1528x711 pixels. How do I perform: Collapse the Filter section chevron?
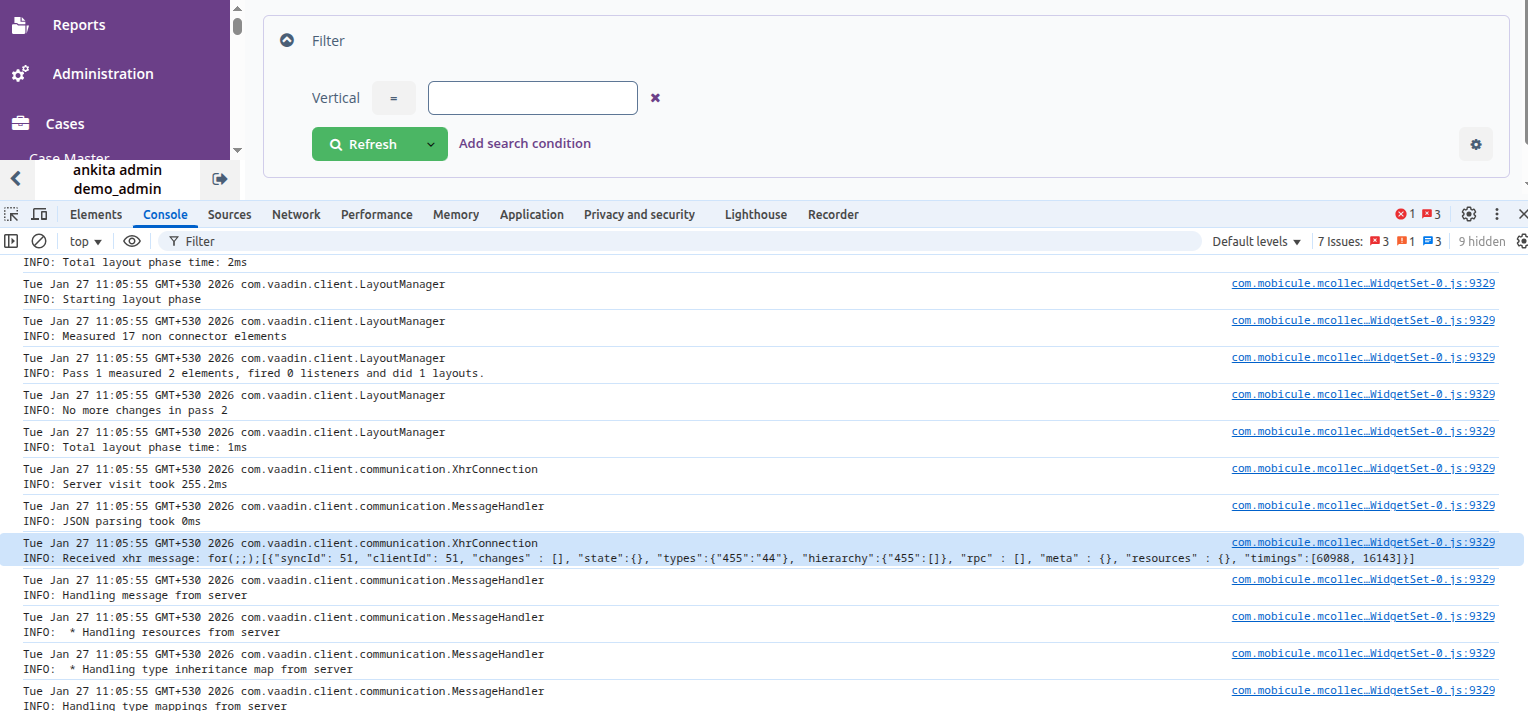point(287,40)
